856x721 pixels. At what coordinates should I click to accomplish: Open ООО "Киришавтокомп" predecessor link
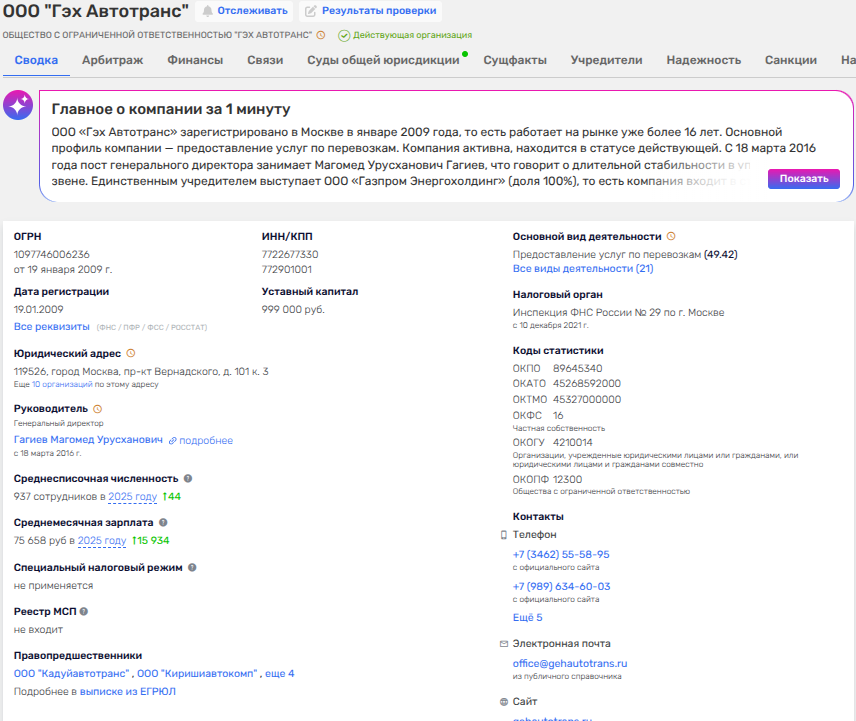(x=197, y=674)
